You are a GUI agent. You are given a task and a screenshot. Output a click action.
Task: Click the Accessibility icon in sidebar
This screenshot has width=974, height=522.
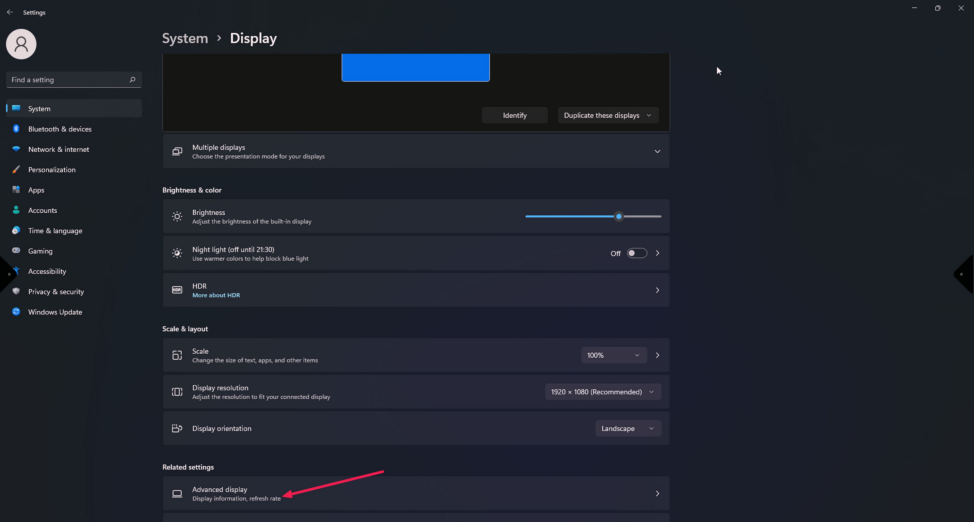17,271
